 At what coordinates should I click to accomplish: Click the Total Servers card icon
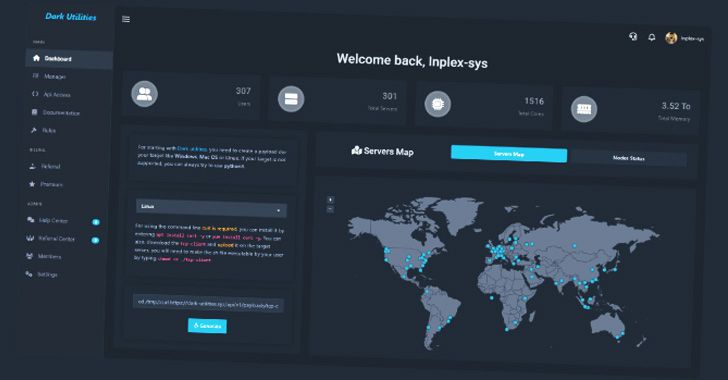(x=291, y=99)
